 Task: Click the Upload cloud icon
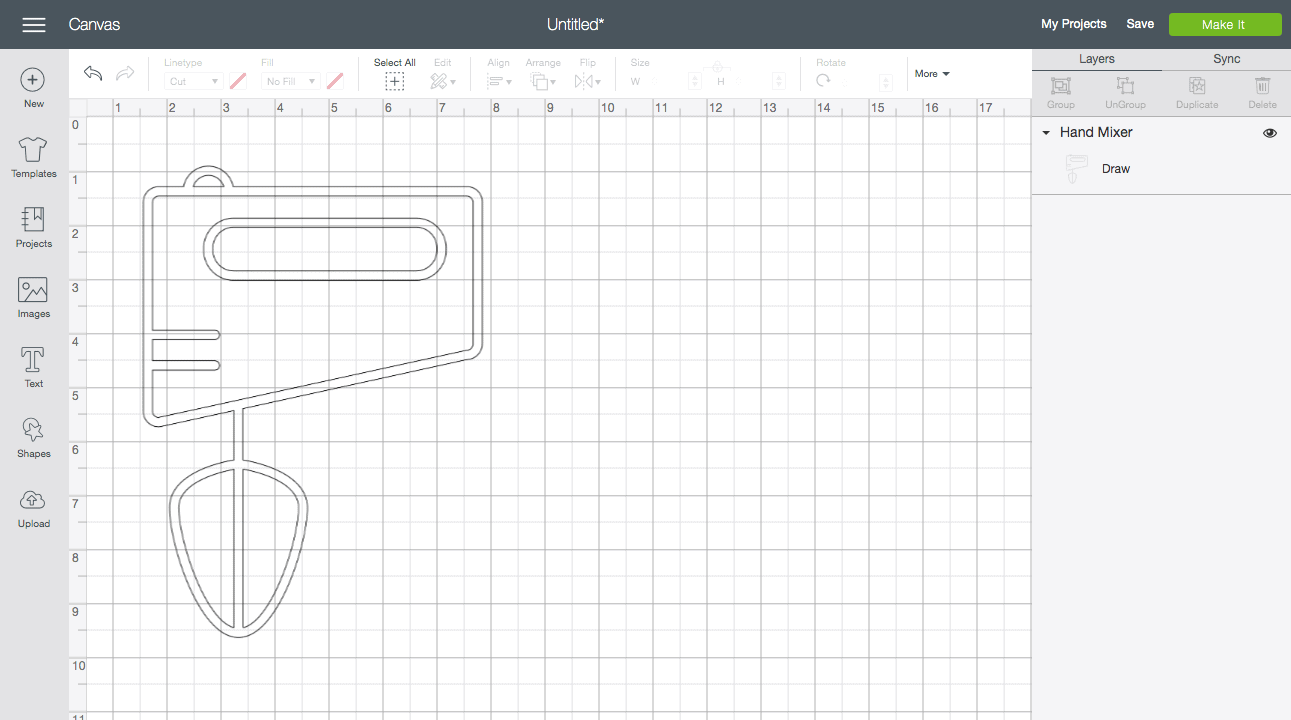click(x=33, y=500)
